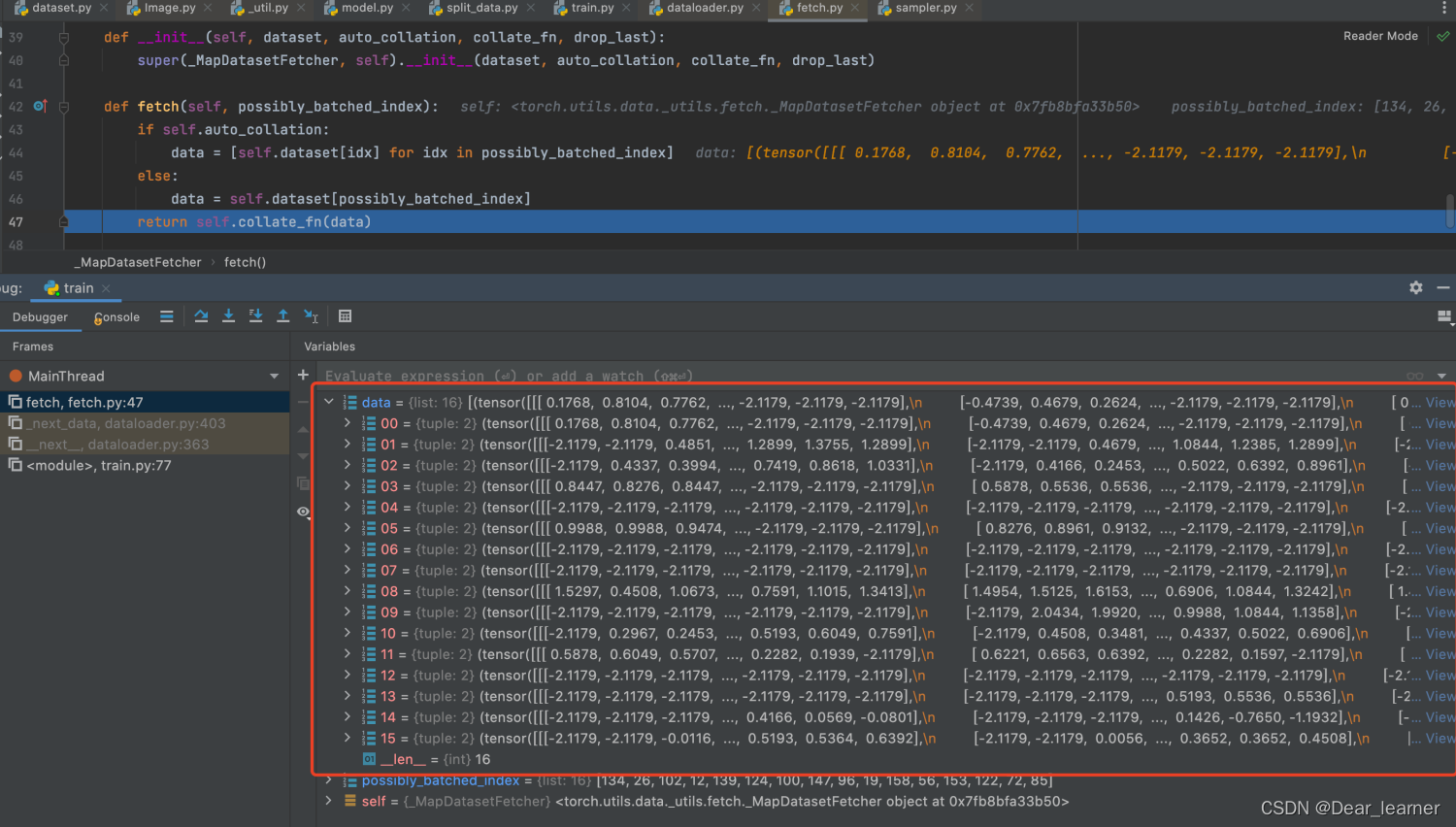Image resolution: width=1456 pixels, height=827 pixels.
Task: Click the Step Out icon
Action: coord(282,316)
